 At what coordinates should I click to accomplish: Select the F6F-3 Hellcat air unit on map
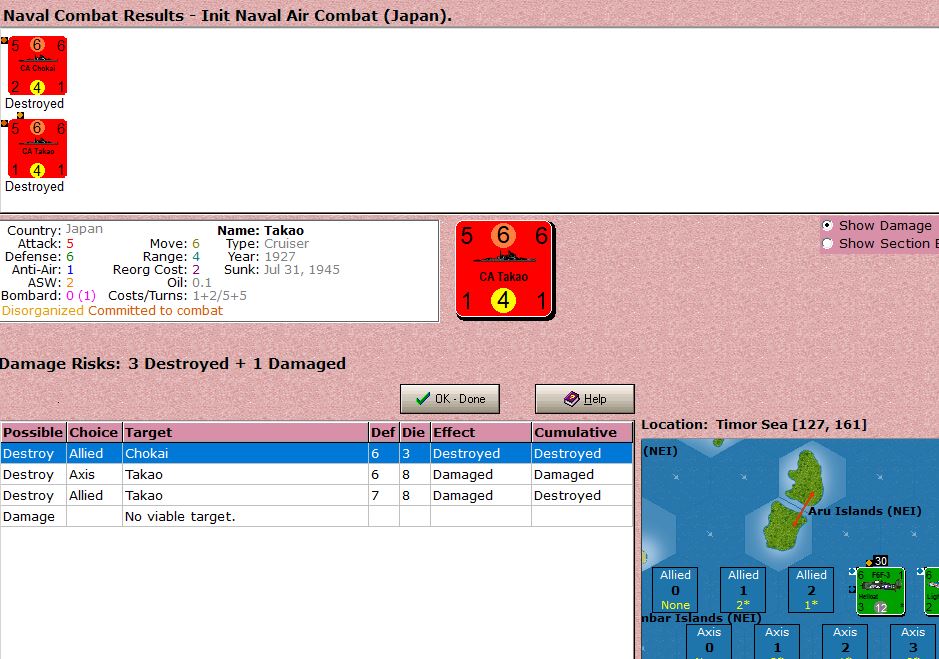tap(880, 591)
